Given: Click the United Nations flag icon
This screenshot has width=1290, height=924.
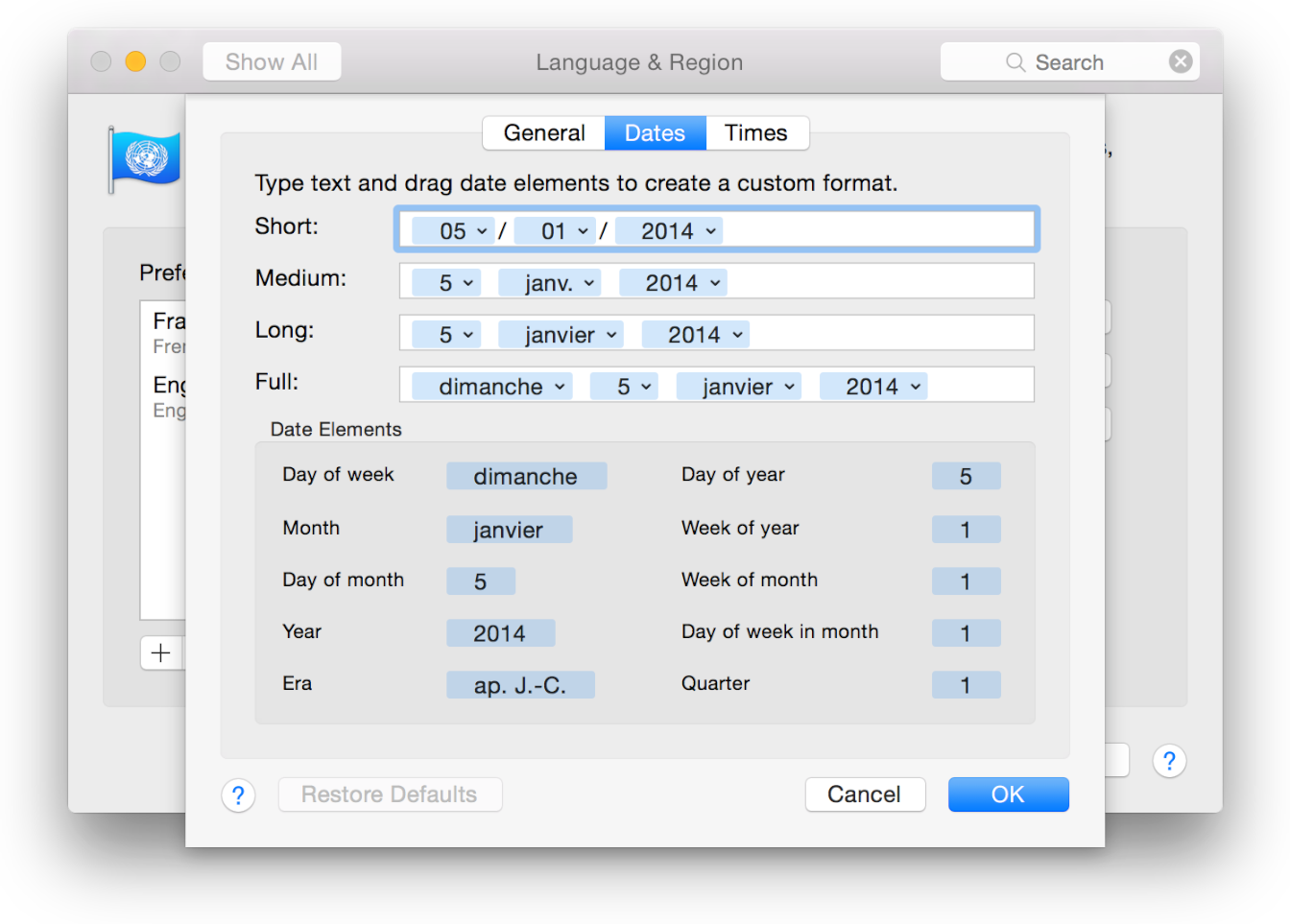Looking at the screenshot, I should [x=146, y=158].
